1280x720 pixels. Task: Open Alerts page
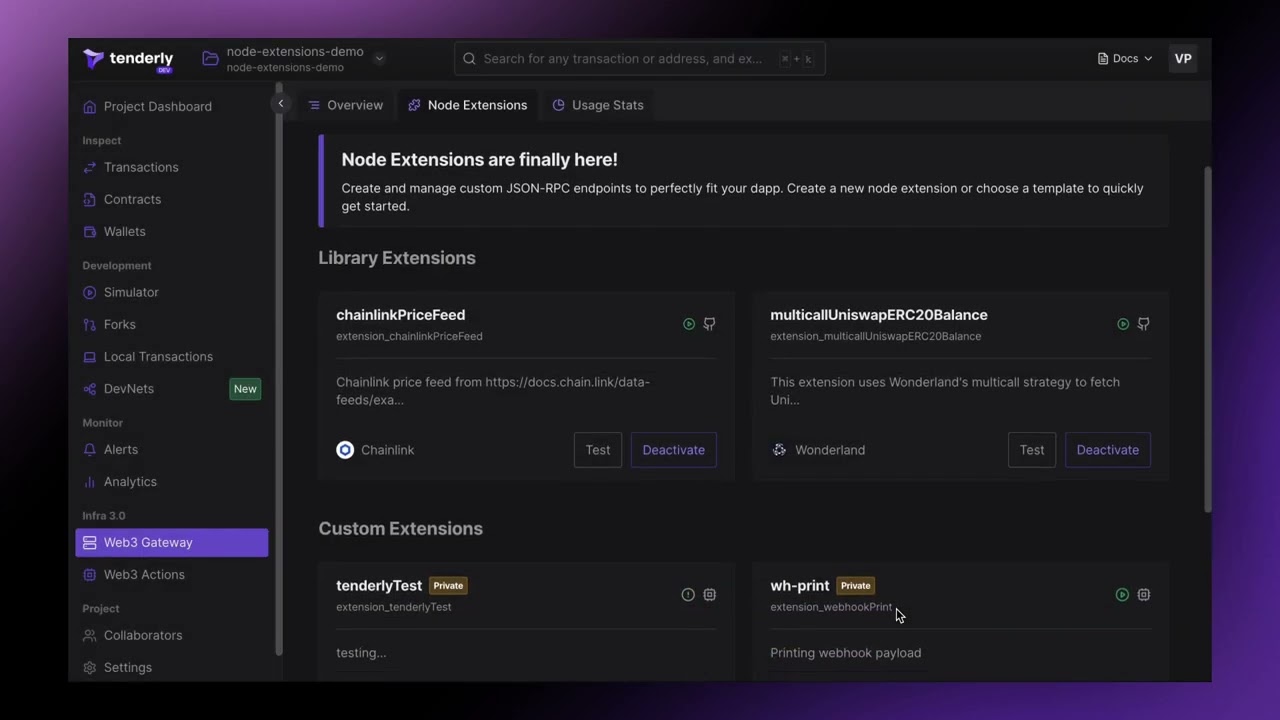pos(121,450)
